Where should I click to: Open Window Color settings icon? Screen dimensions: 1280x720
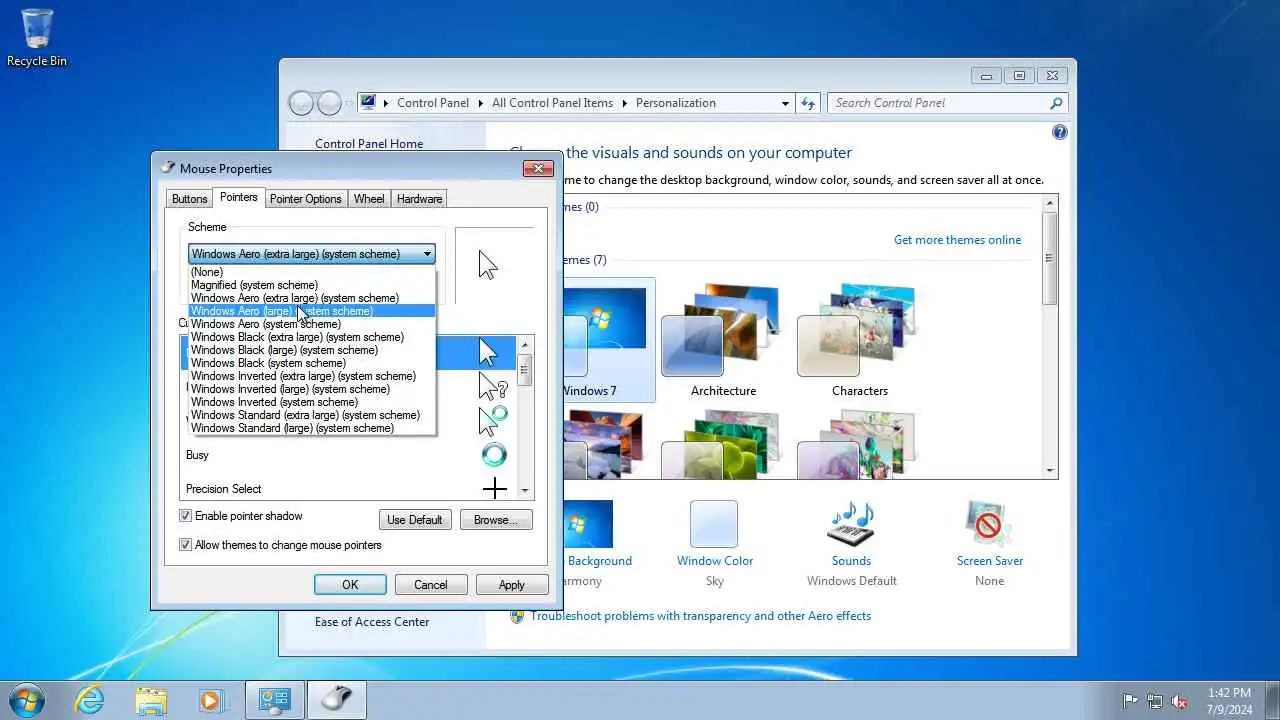[x=714, y=524]
